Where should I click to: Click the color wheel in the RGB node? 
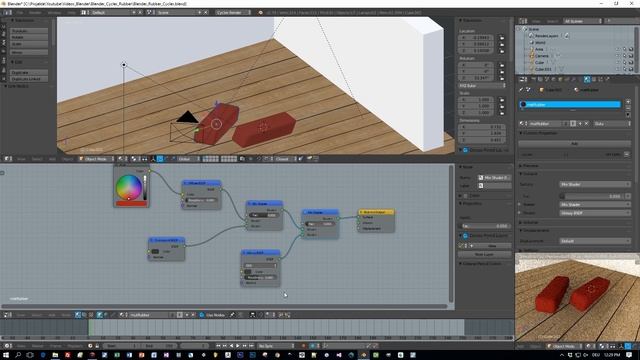(129, 187)
